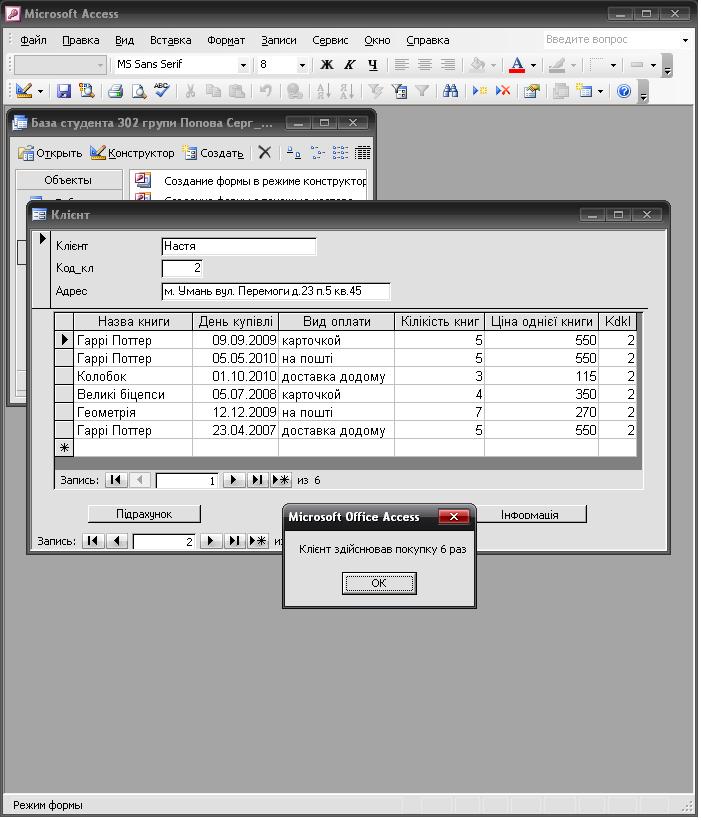Click the Адрес input field

[276, 291]
